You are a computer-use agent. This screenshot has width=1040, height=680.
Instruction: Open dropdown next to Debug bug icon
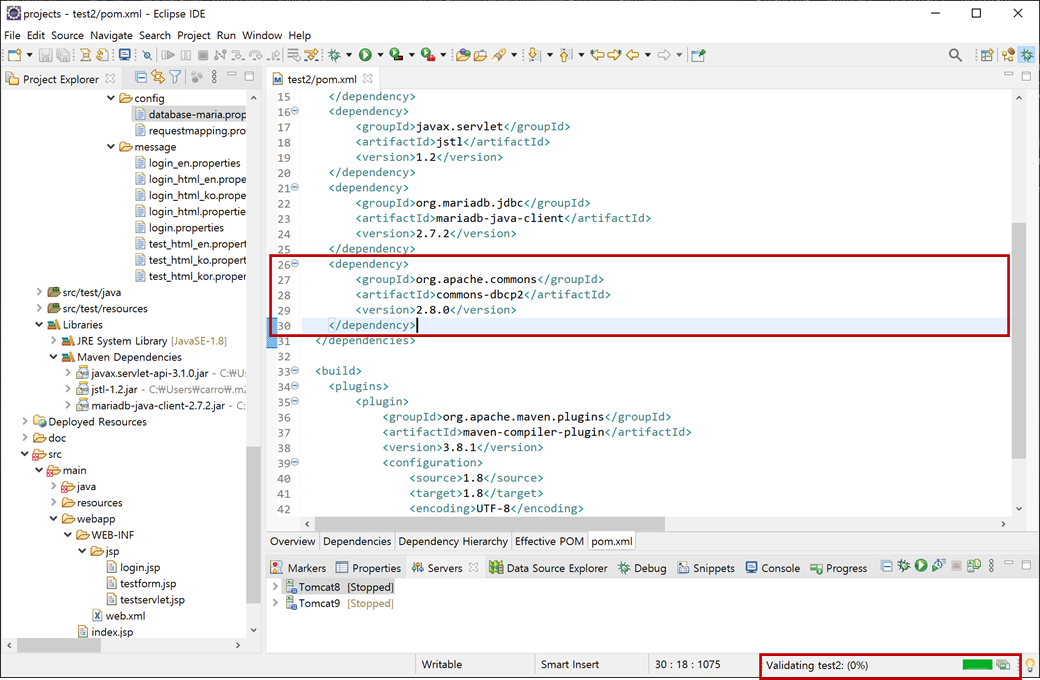pos(349,55)
